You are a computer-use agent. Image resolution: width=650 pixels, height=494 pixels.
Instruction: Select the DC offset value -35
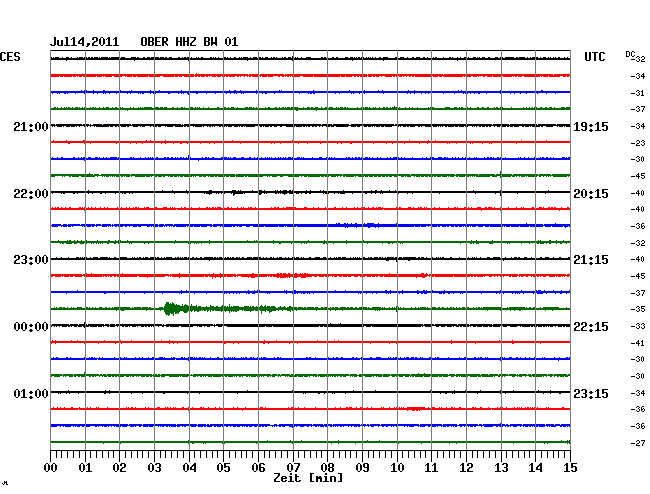pyautogui.click(x=638, y=309)
